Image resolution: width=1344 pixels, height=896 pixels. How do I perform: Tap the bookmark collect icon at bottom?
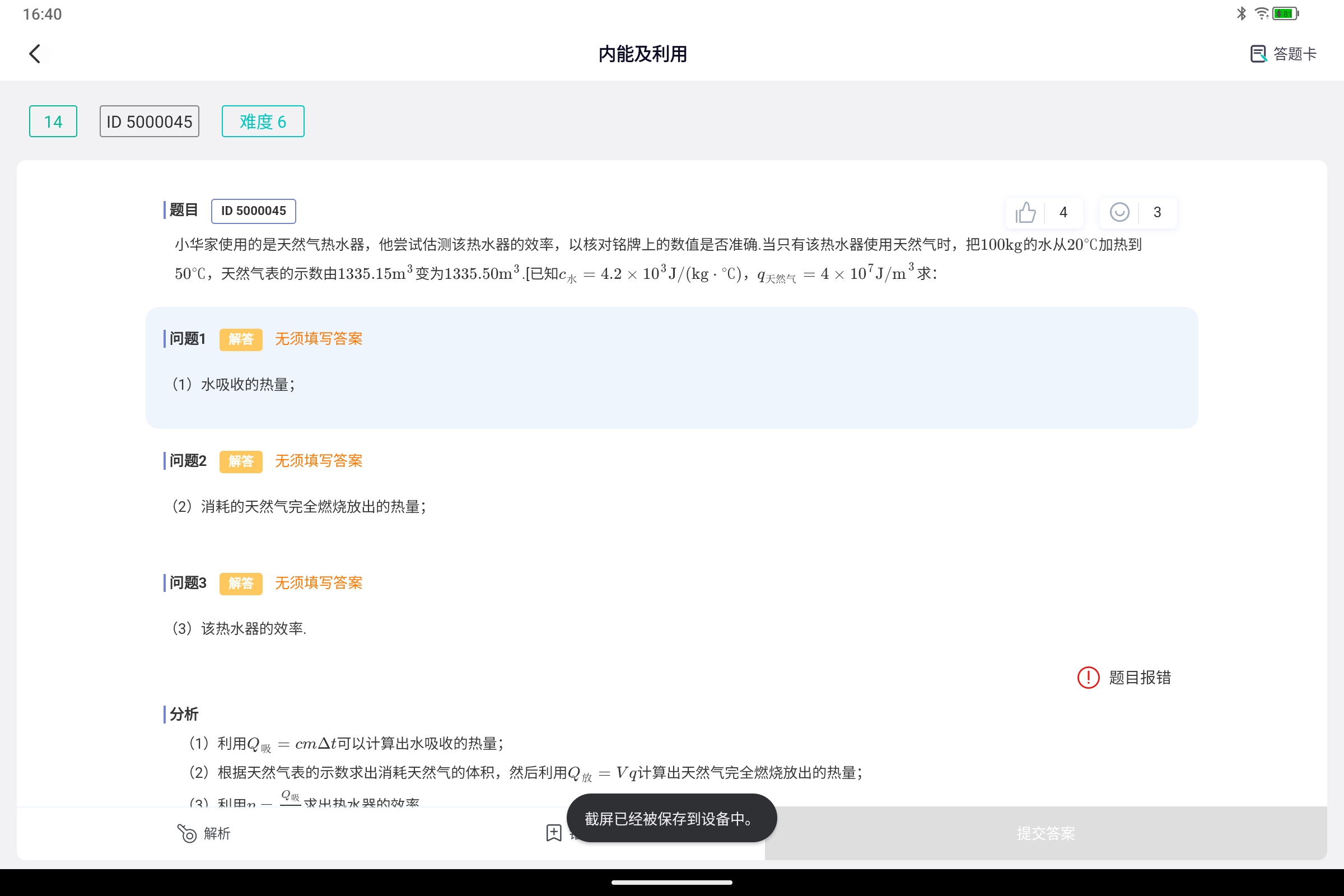tap(553, 834)
